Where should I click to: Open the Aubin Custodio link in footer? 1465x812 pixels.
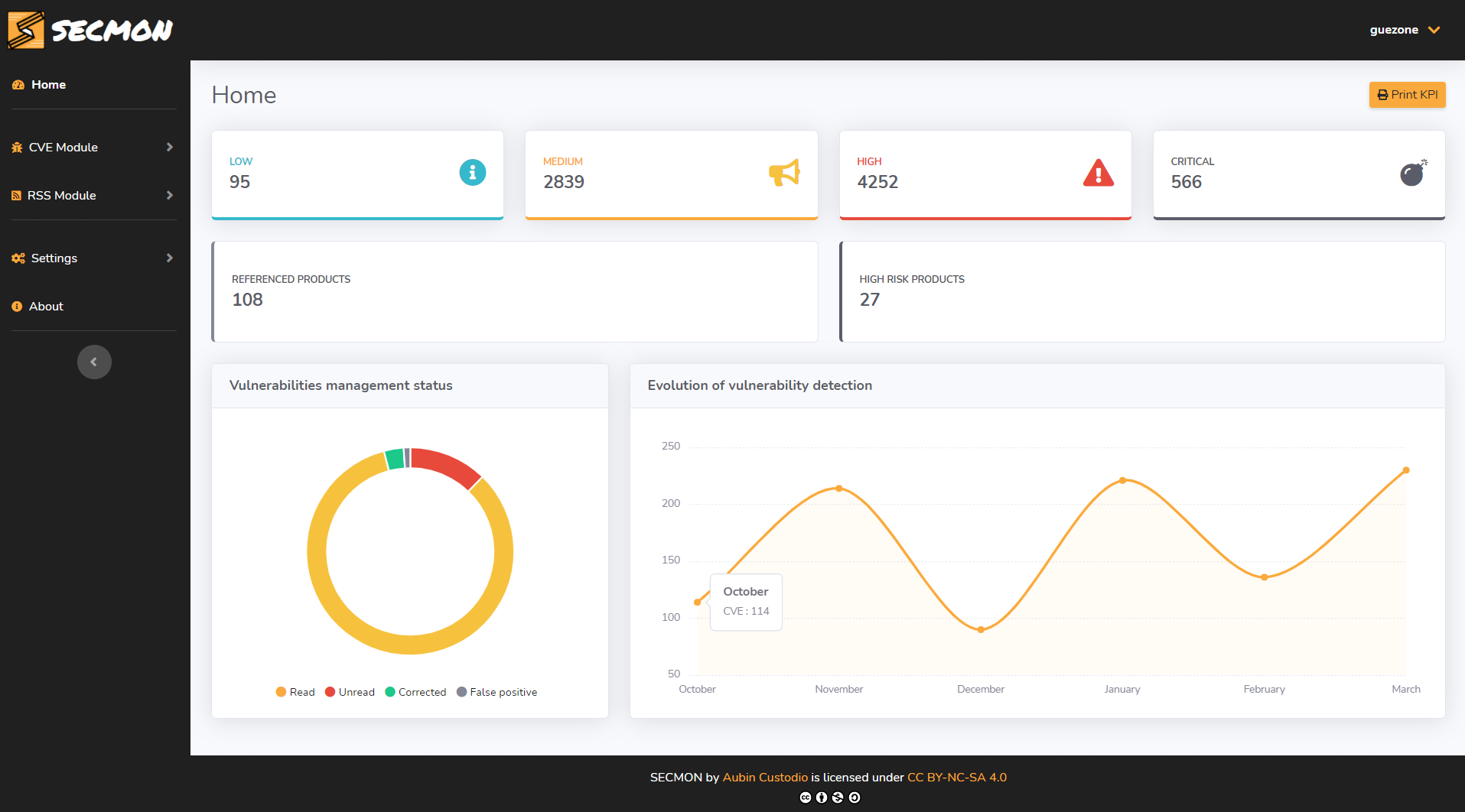coord(764,777)
